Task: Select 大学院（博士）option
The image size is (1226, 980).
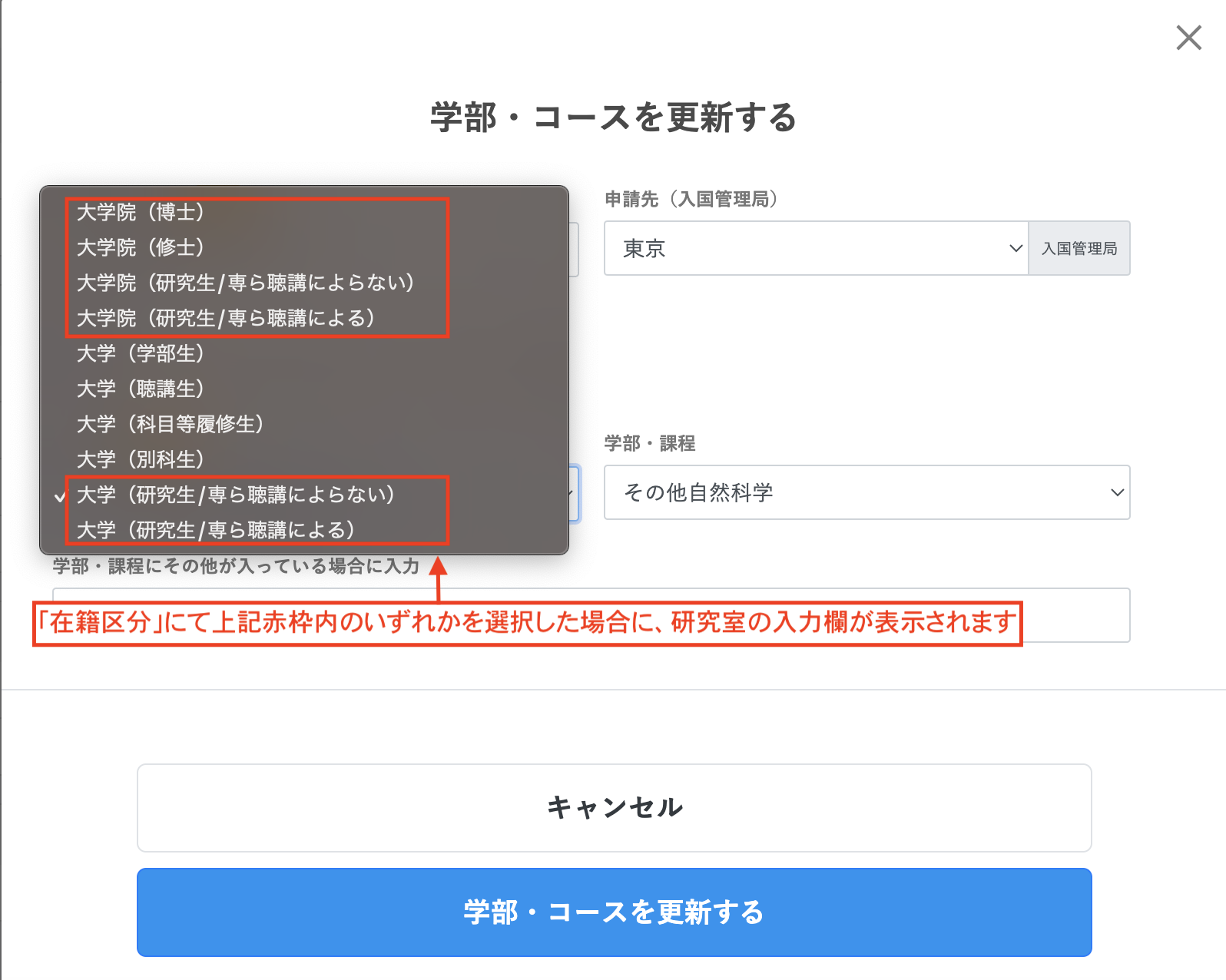Action: (303, 212)
